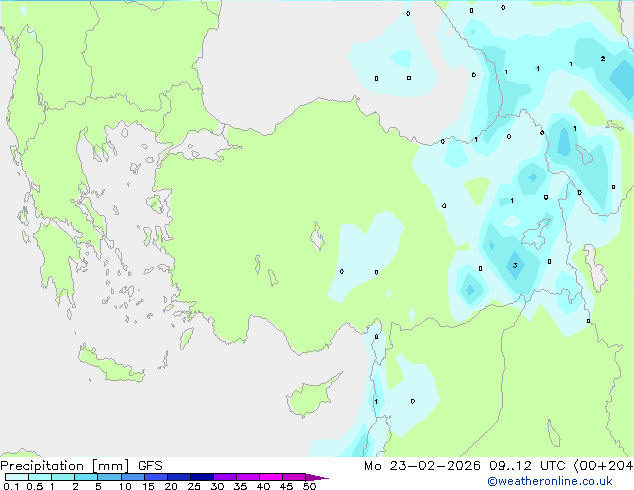Click the 1 to 2 mm legend swatch
Viewport: 634px width, 490px height.
[x=63, y=477]
